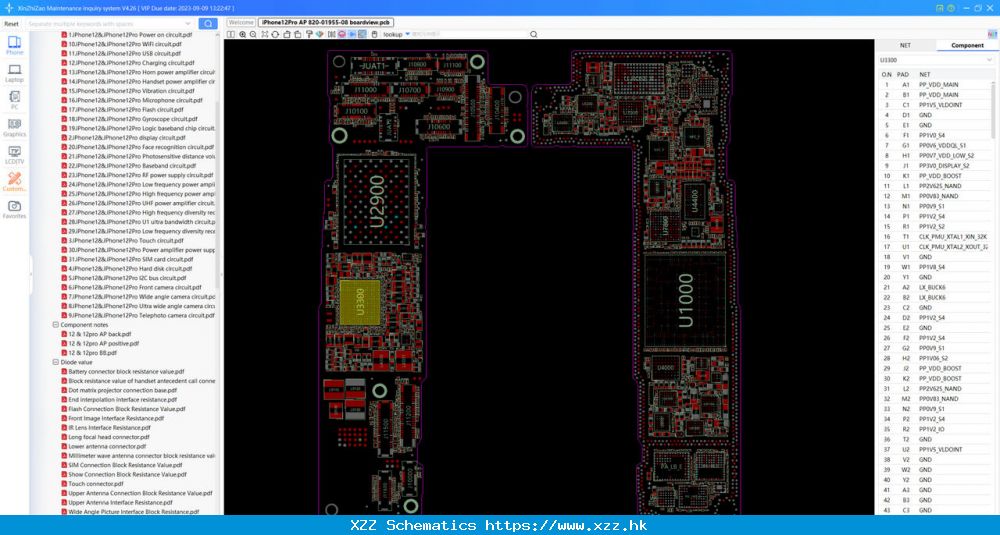Select the yellow U3300 chip on board

coord(360,302)
